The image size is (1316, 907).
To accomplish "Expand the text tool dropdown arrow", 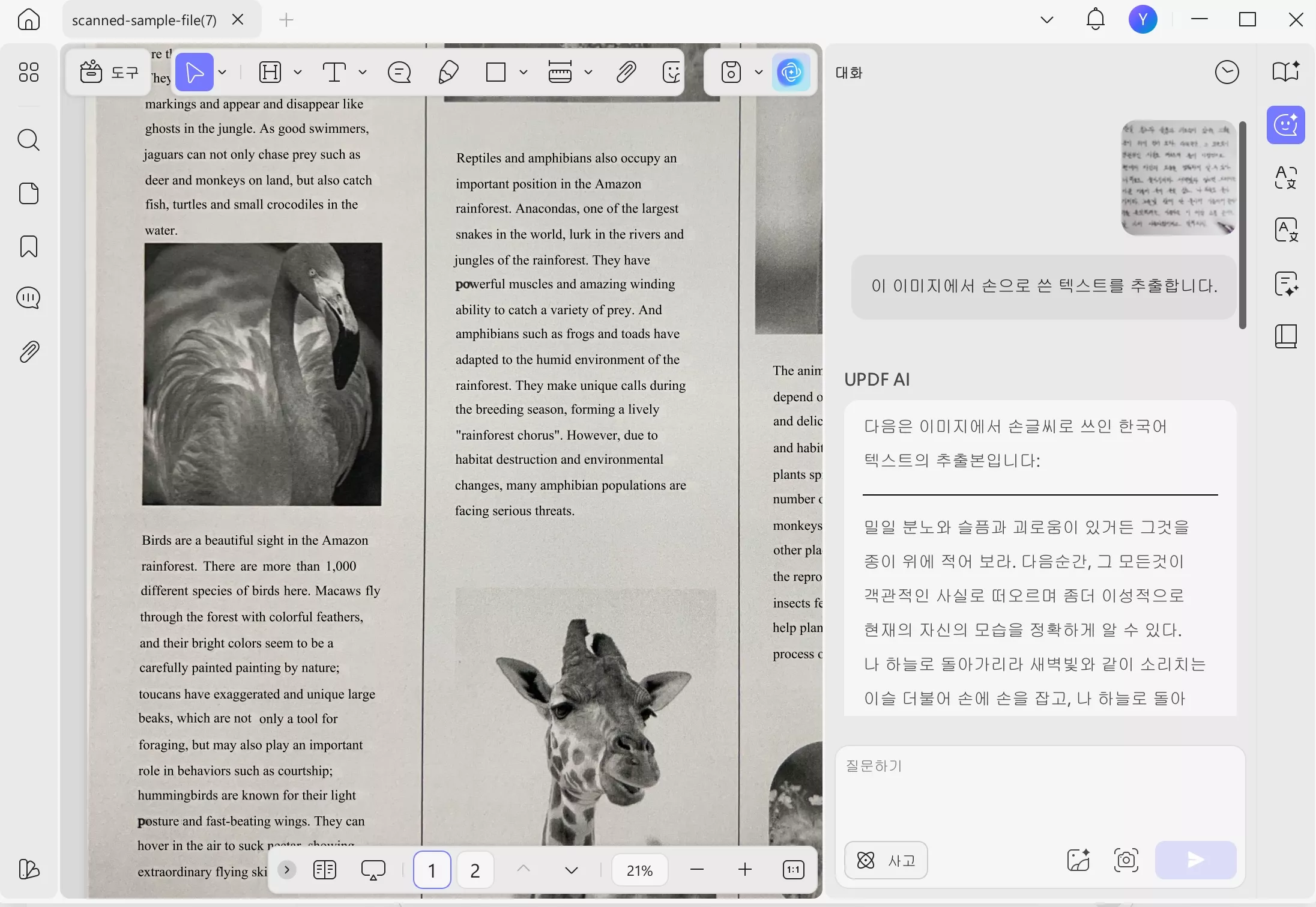I will [363, 72].
